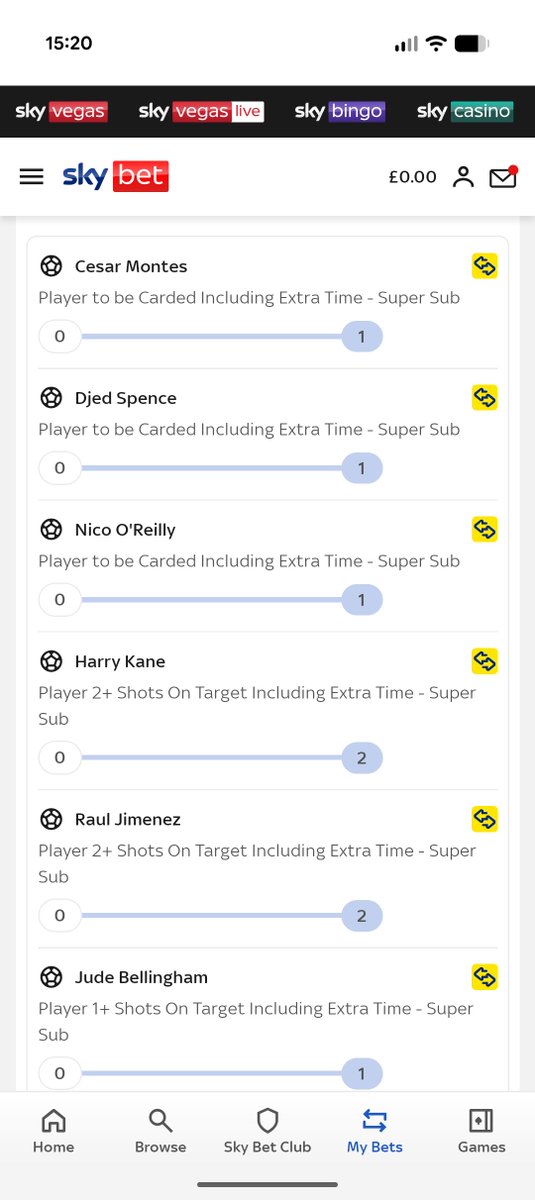Open the Sky Bingo link
Image resolution: width=535 pixels, height=1200 pixels.
point(340,112)
